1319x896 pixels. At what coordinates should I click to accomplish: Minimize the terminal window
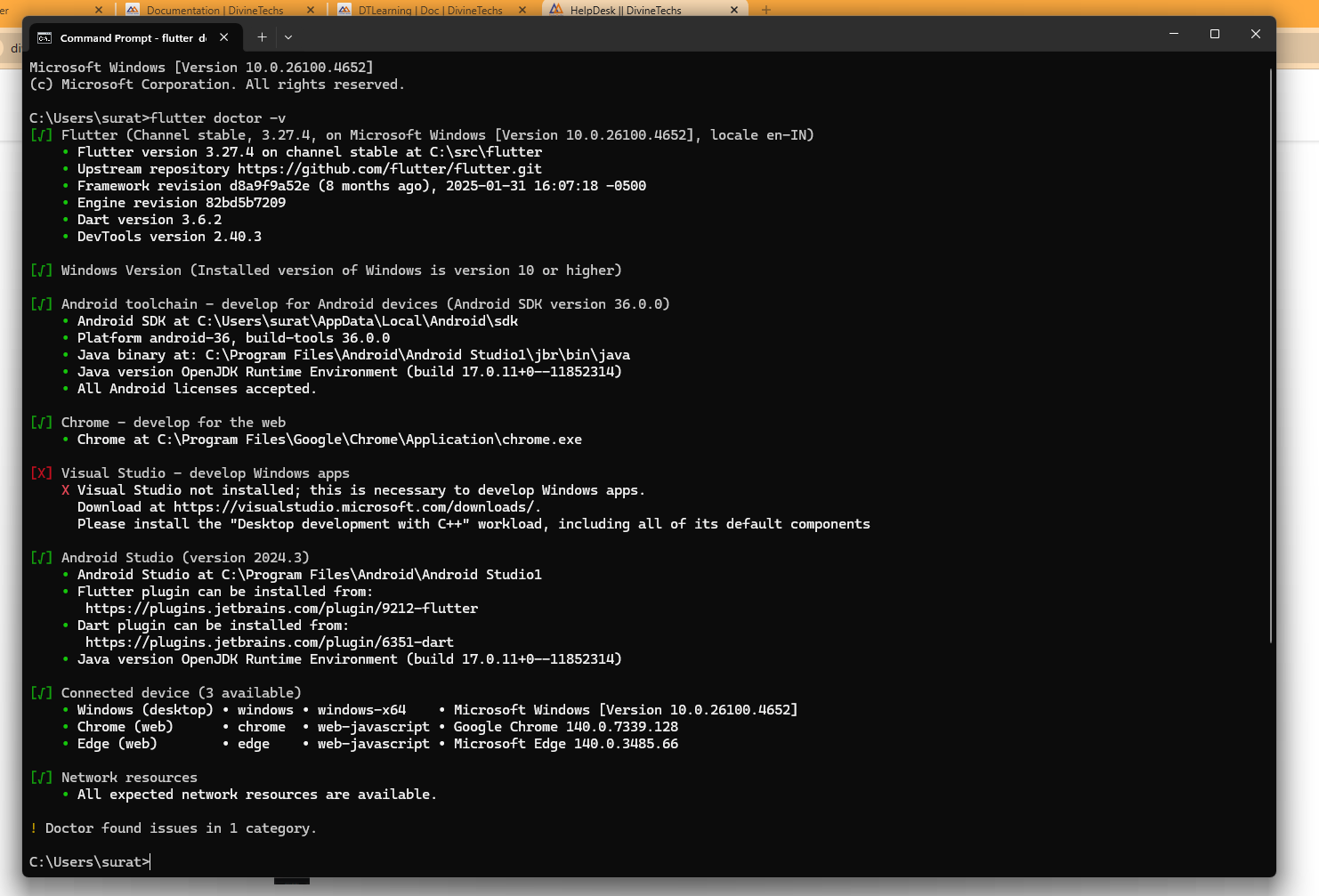pyautogui.click(x=1174, y=34)
